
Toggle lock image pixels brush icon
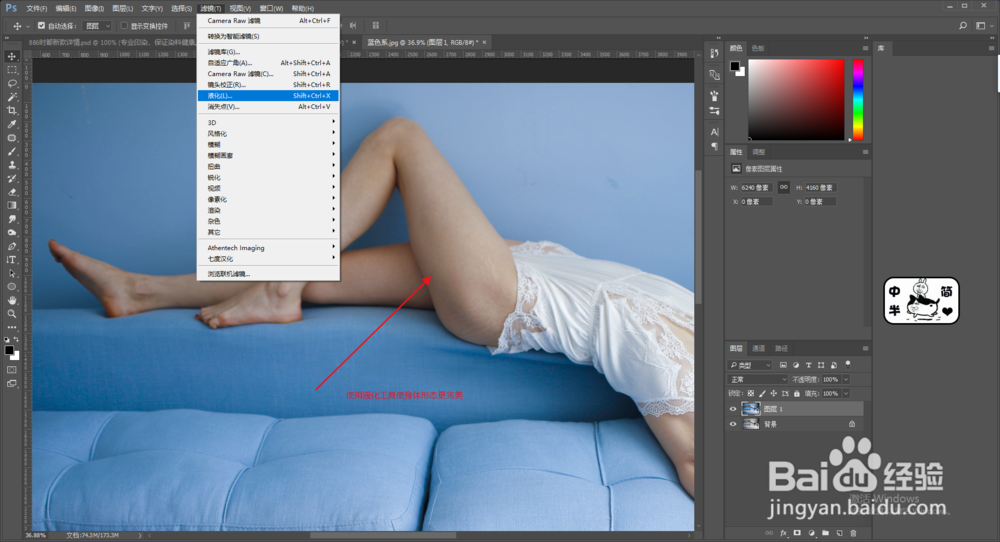[762, 394]
